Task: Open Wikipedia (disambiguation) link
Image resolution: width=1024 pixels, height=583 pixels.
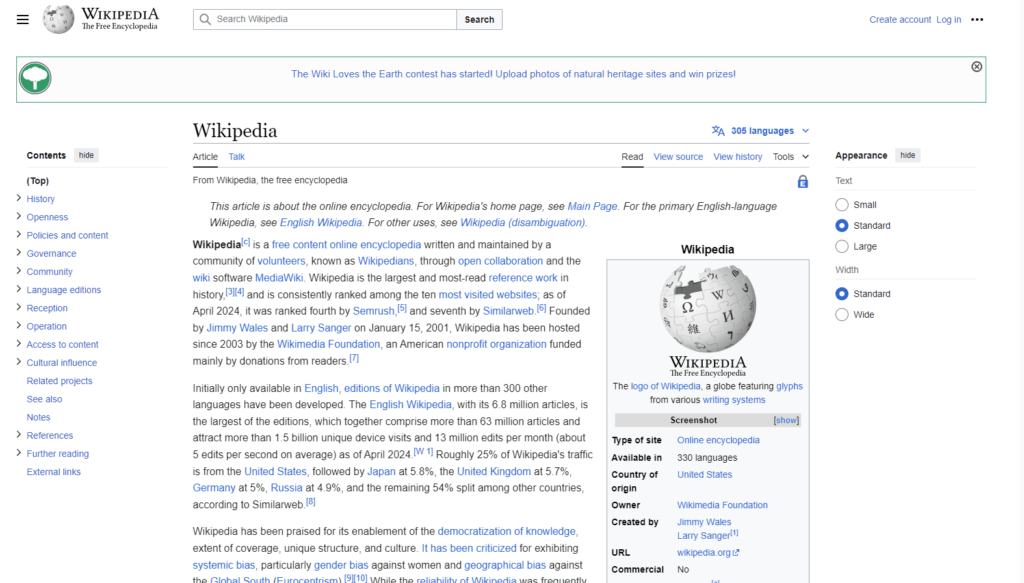Action: coord(522,223)
